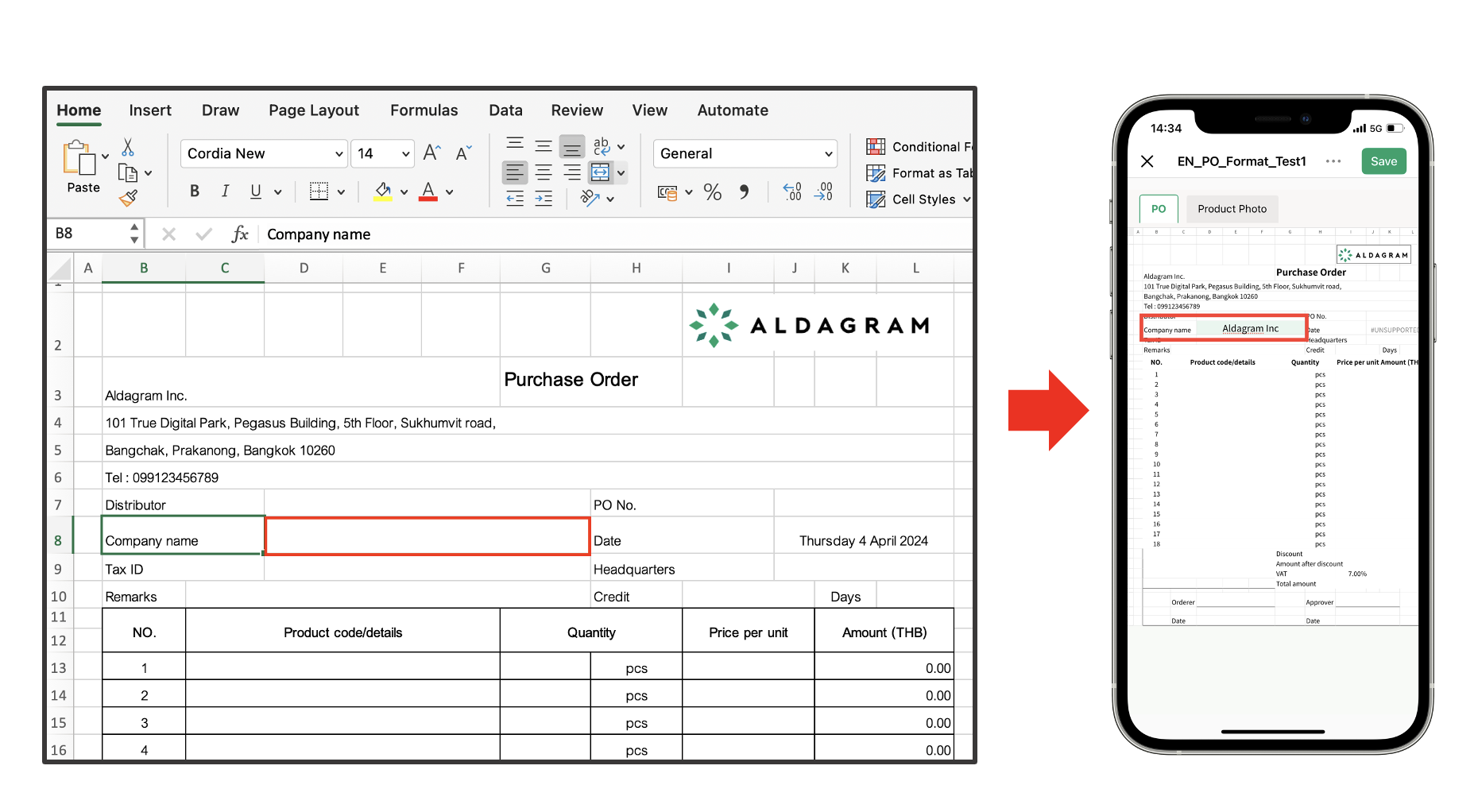The width and height of the screenshot is (1478, 812).
Task: Open the Formulas ribbon tab
Action: point(424,110)
